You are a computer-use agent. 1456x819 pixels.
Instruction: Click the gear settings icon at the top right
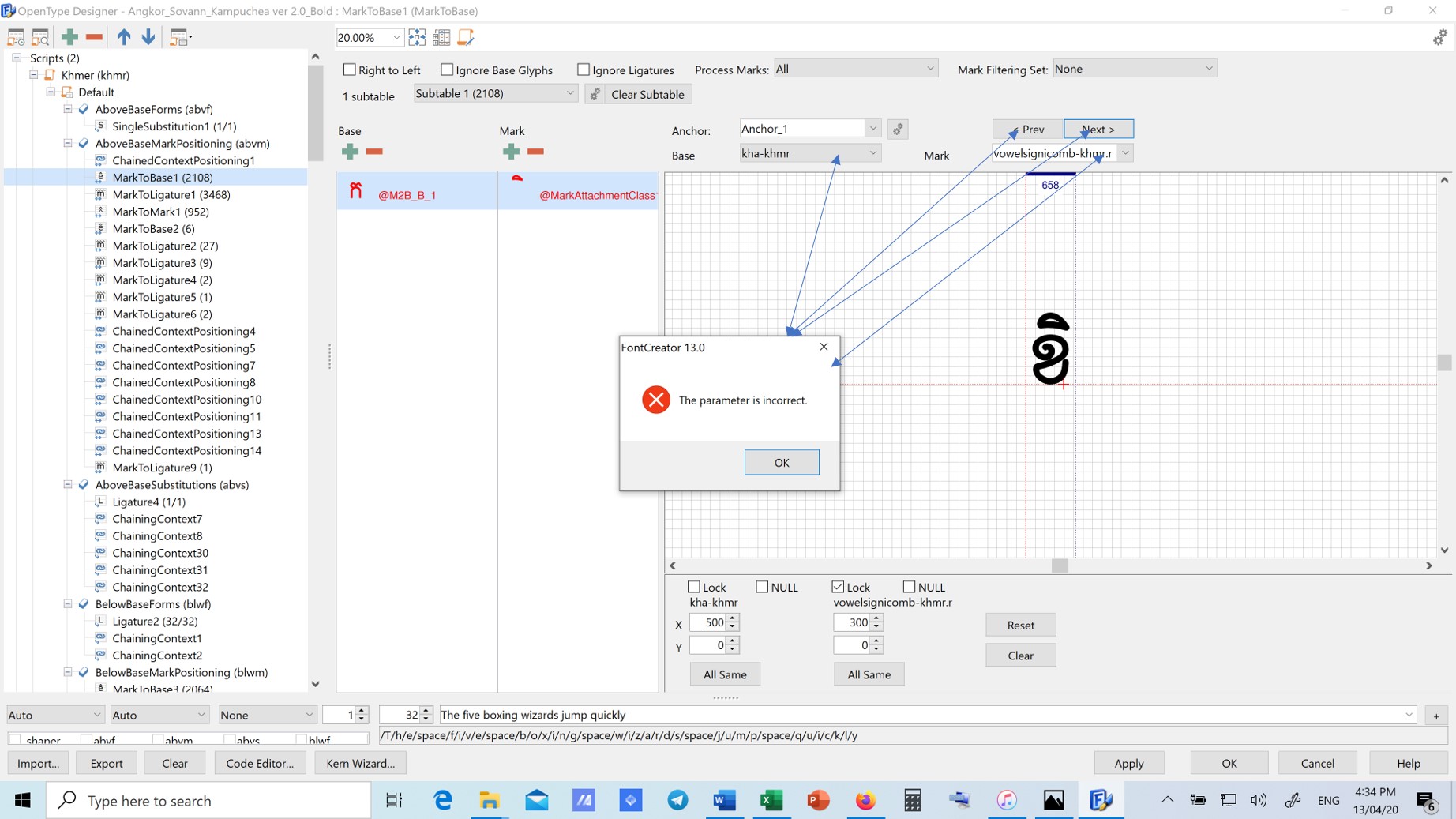[1439, 37]
